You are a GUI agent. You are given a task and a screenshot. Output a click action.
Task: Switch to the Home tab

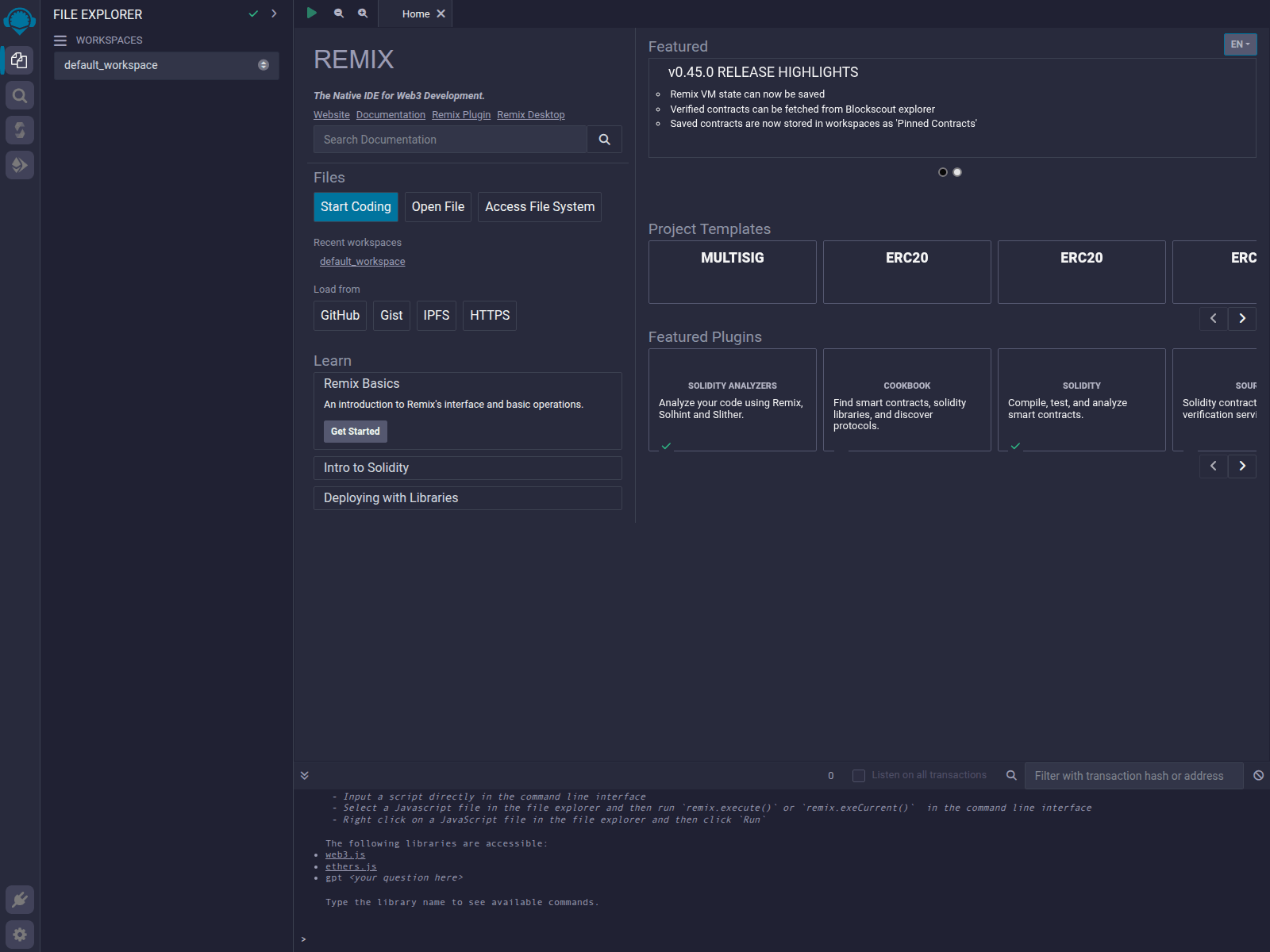[x=416, y=13]
